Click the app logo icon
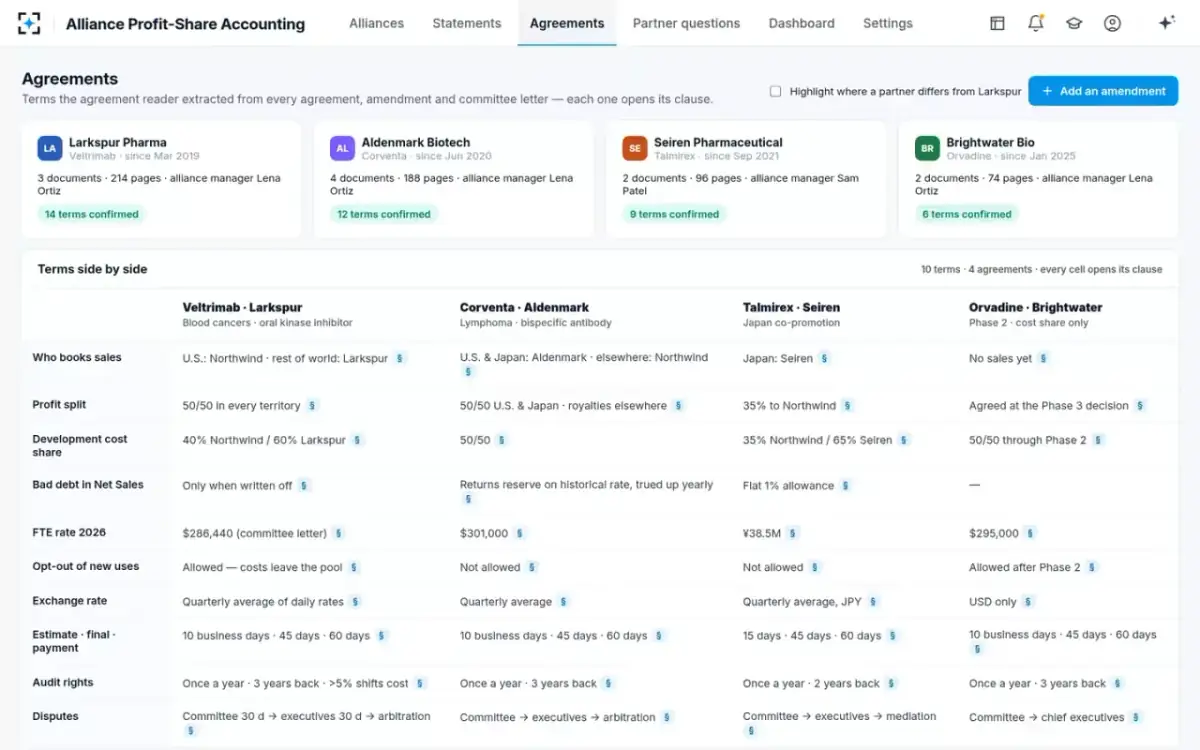The height and width of the screenshot is (750, 1200). 29,23
